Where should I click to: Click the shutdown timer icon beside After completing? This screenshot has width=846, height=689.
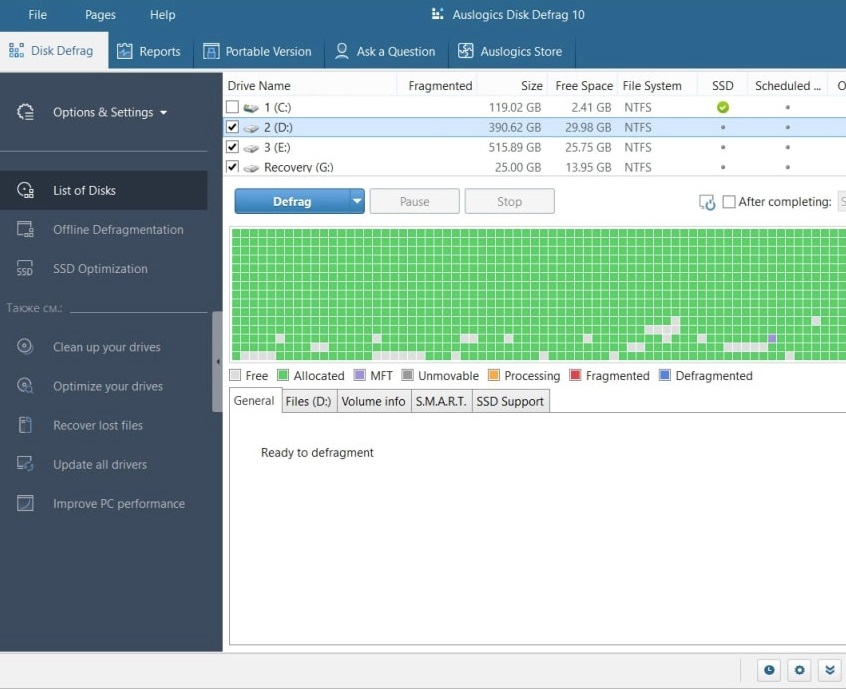[x=707, y=202]
